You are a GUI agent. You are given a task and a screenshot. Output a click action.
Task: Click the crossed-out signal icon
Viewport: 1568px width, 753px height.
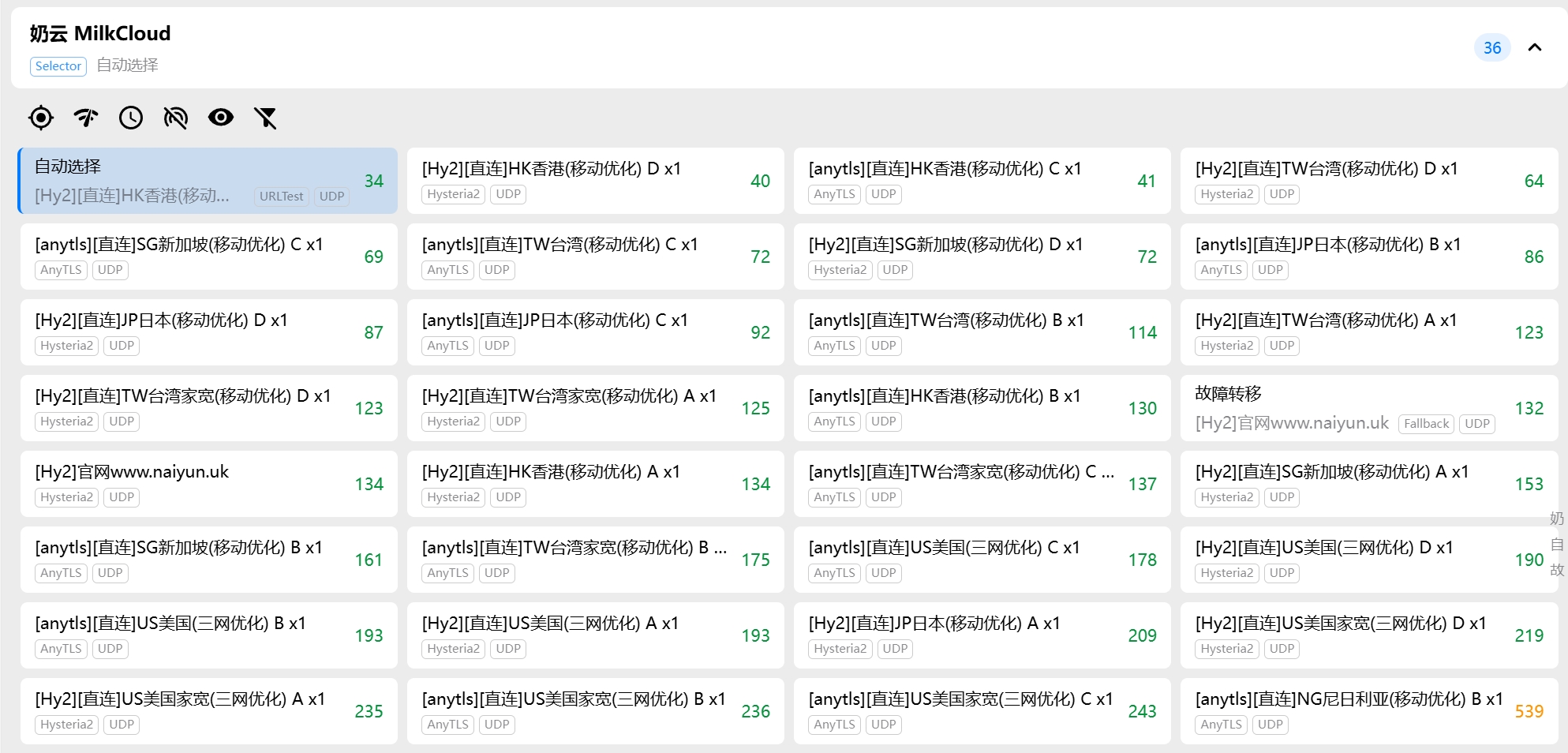coord(176,118)
